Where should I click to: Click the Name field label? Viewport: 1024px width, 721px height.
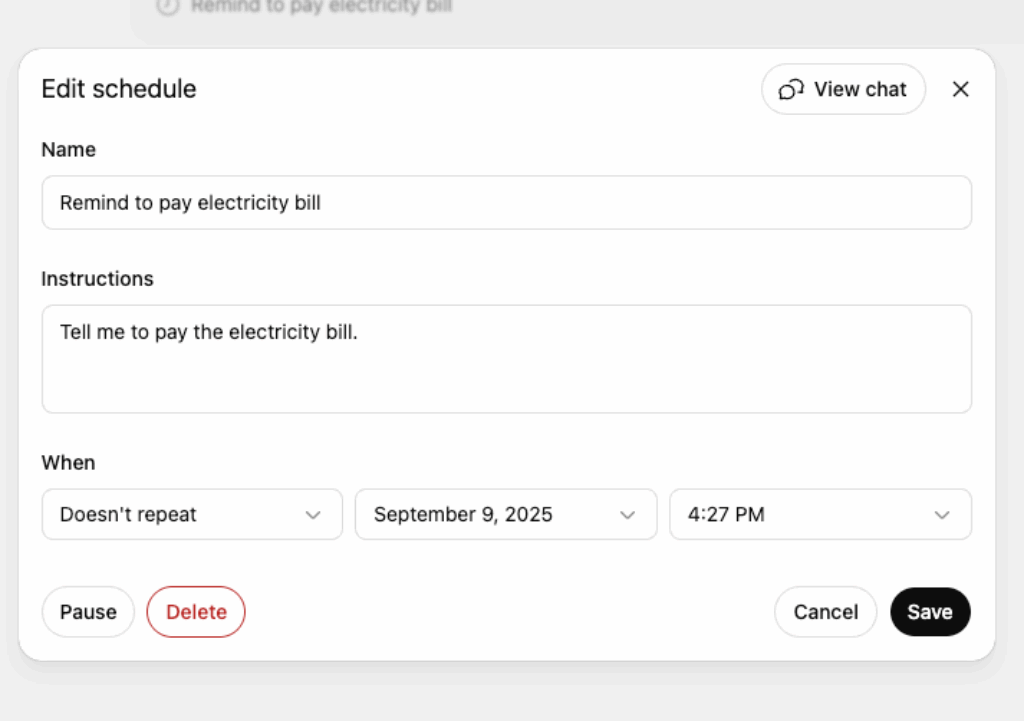[68, 150]
